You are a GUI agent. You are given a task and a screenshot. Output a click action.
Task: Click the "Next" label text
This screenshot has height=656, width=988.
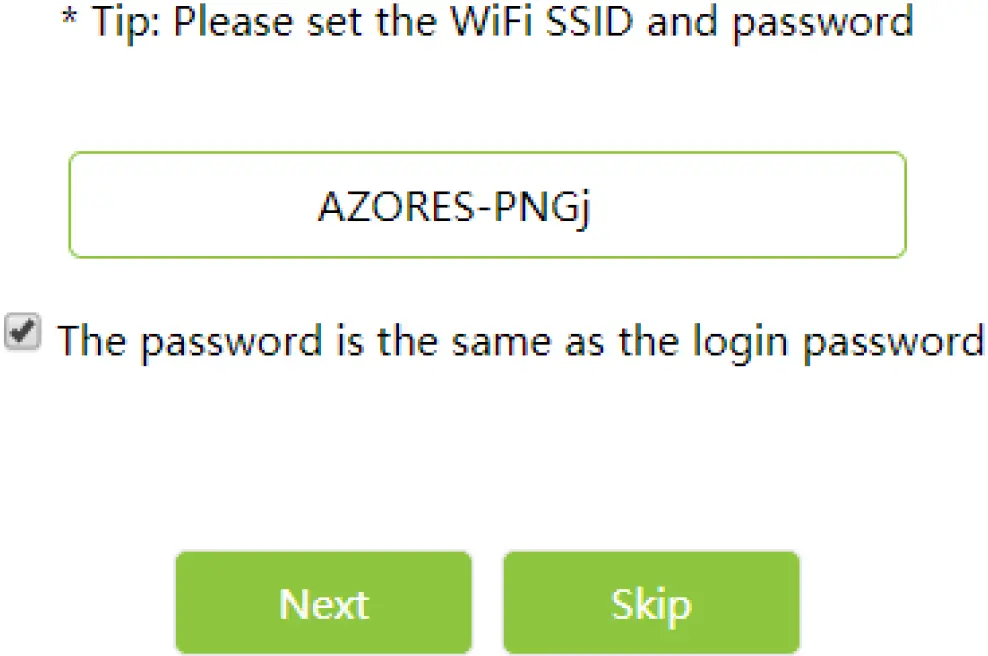[323, 605]
